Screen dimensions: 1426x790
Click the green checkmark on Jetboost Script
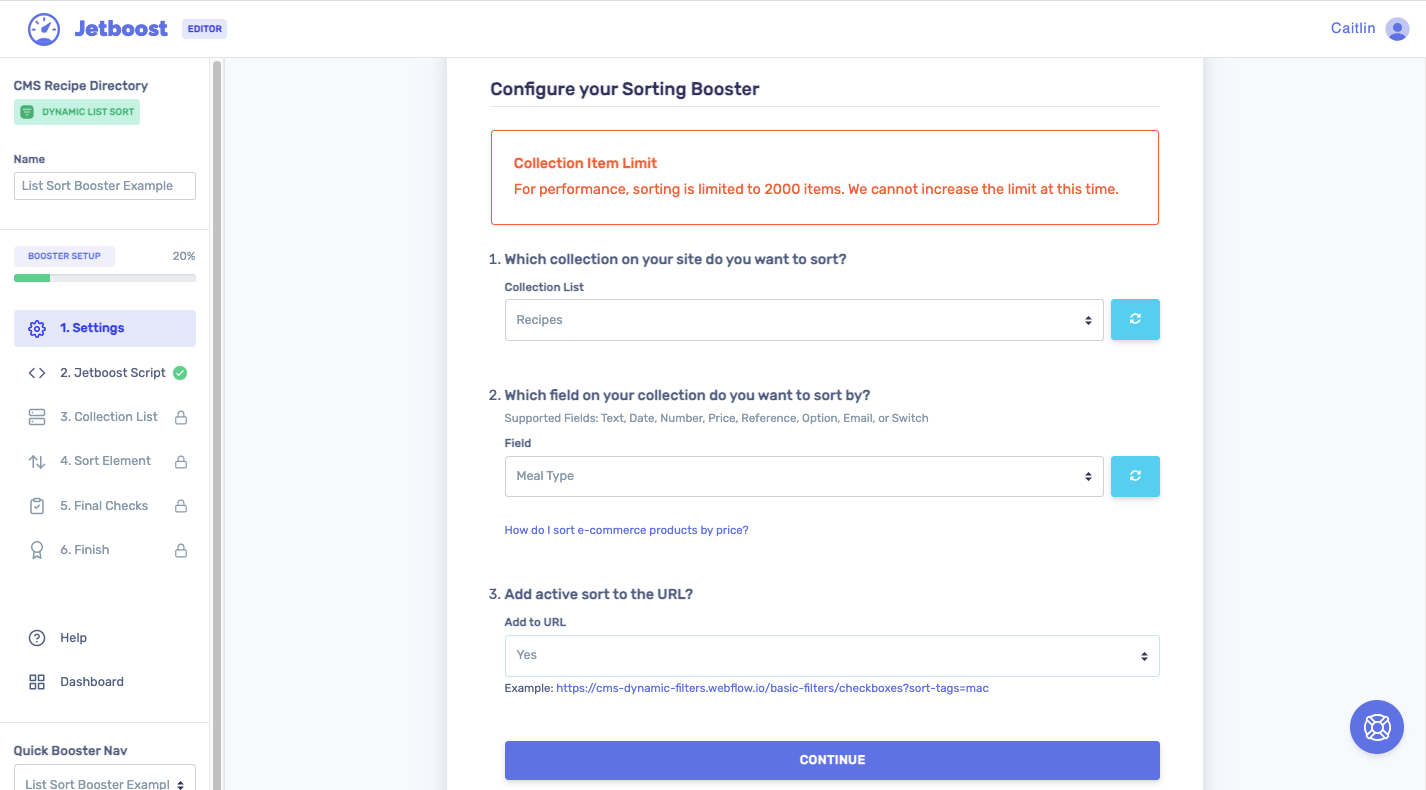180,372
